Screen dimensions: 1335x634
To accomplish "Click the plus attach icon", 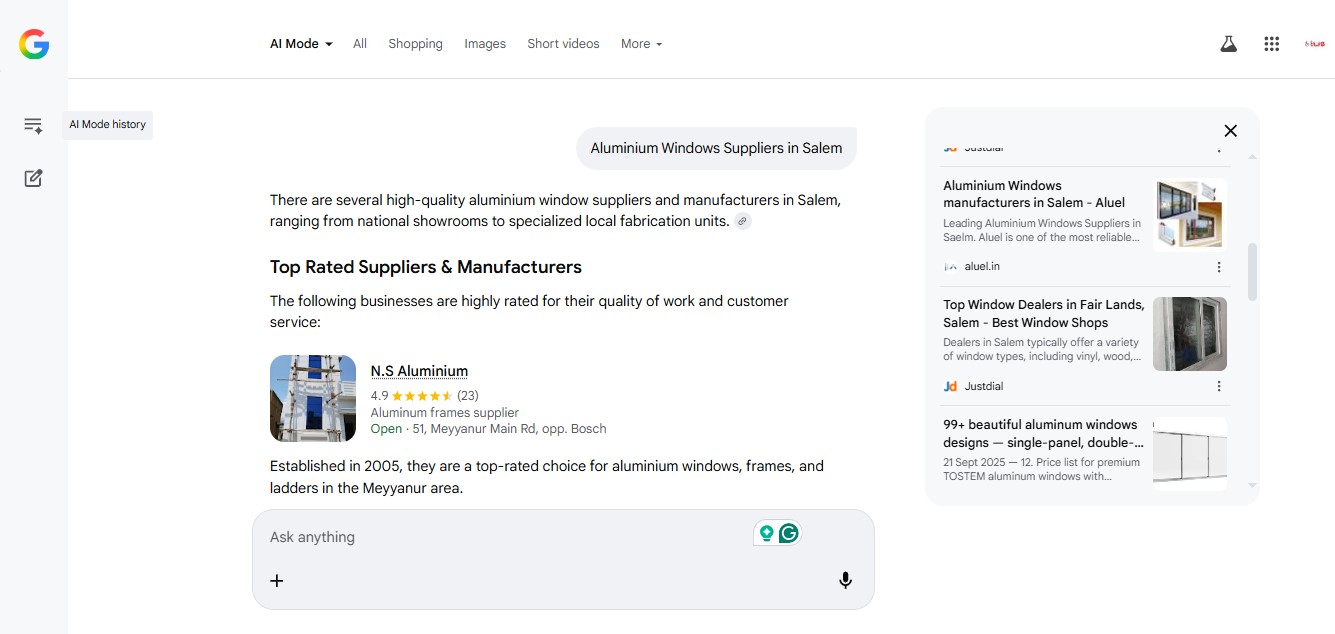I will 277,580.
